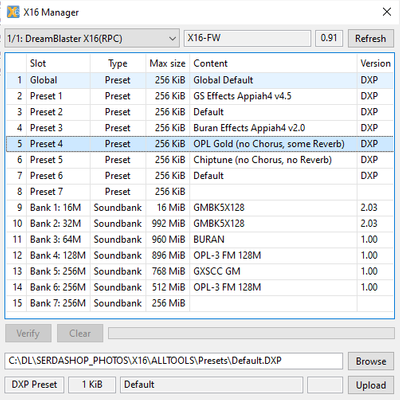This screenshot has height=400, width=400.
Task: Click the DXP Preset file type field
Action: pyautogui.click(x=34, y=385)
